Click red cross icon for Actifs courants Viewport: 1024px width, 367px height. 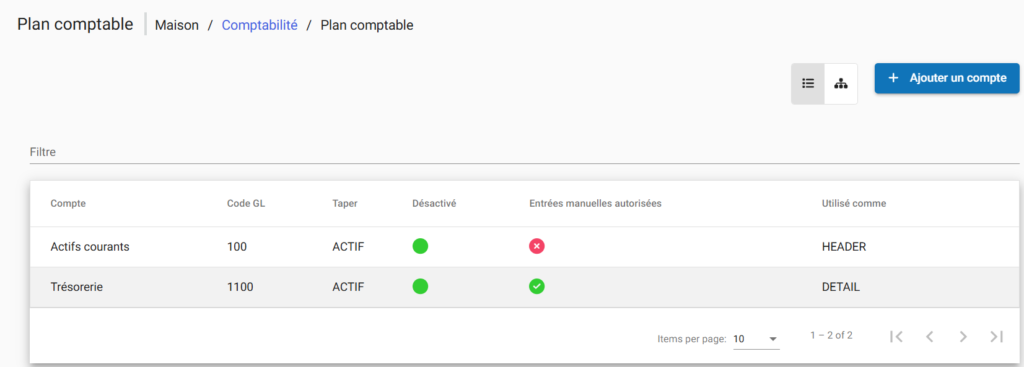pyautogui.click(x=537, y=247)
